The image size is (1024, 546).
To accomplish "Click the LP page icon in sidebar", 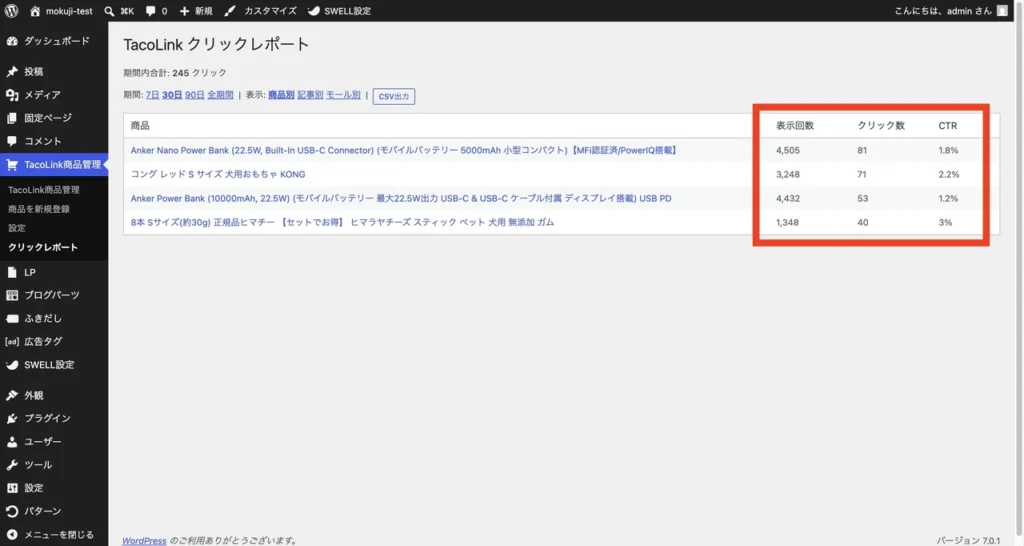I will [12, 272].
